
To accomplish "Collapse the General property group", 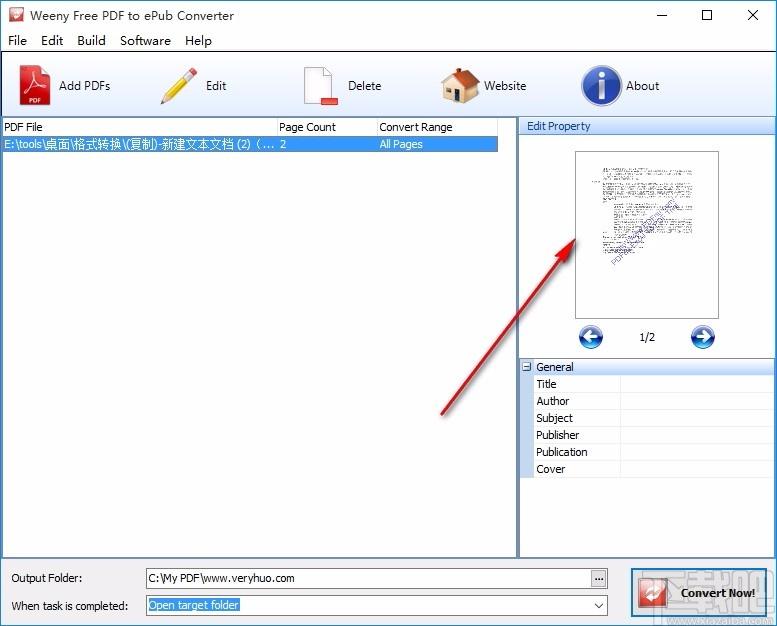I will tap(527, 367).
